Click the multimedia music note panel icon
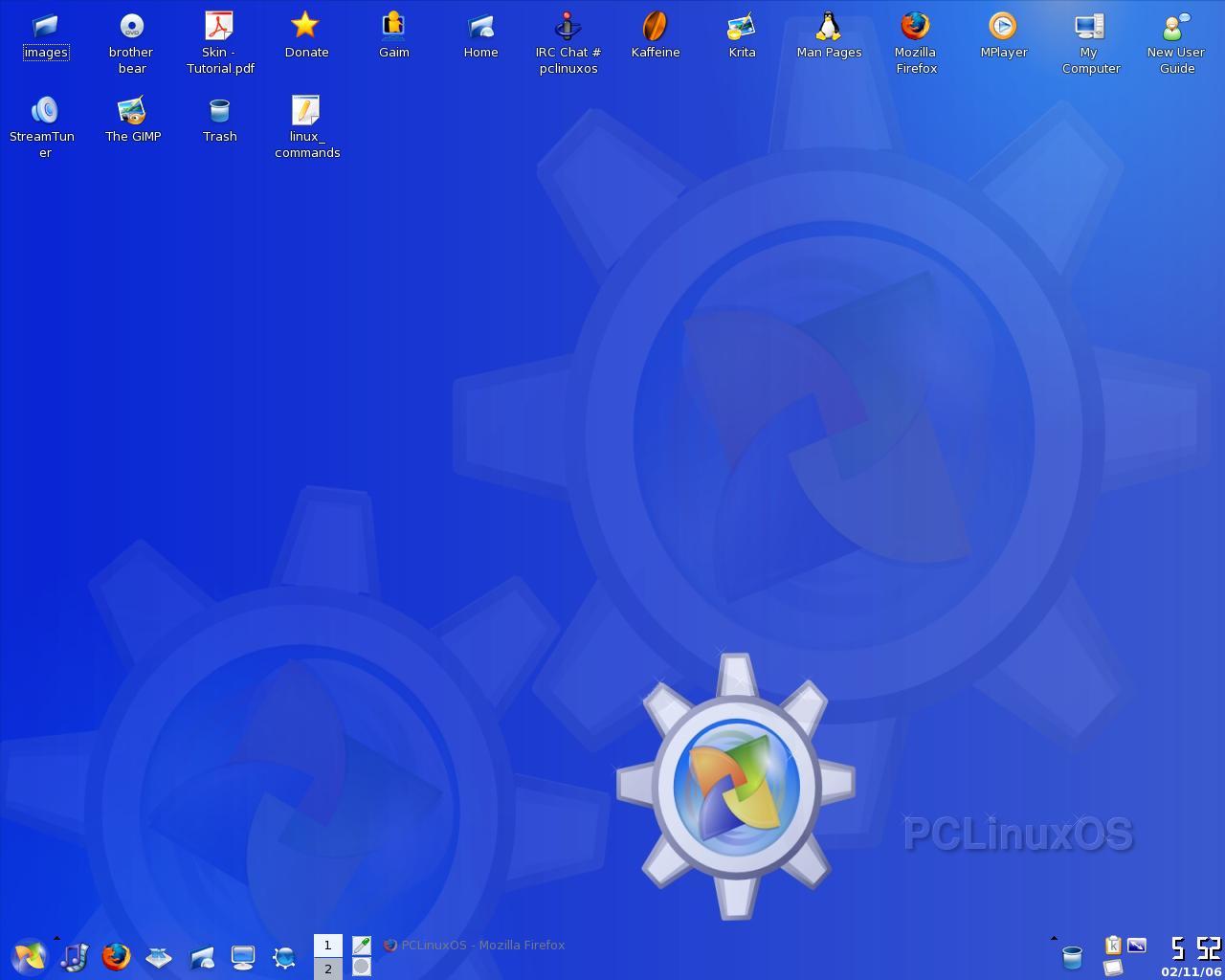Image resolution: width=1225 pixels, height=980 pixels. tap(74, 957)
